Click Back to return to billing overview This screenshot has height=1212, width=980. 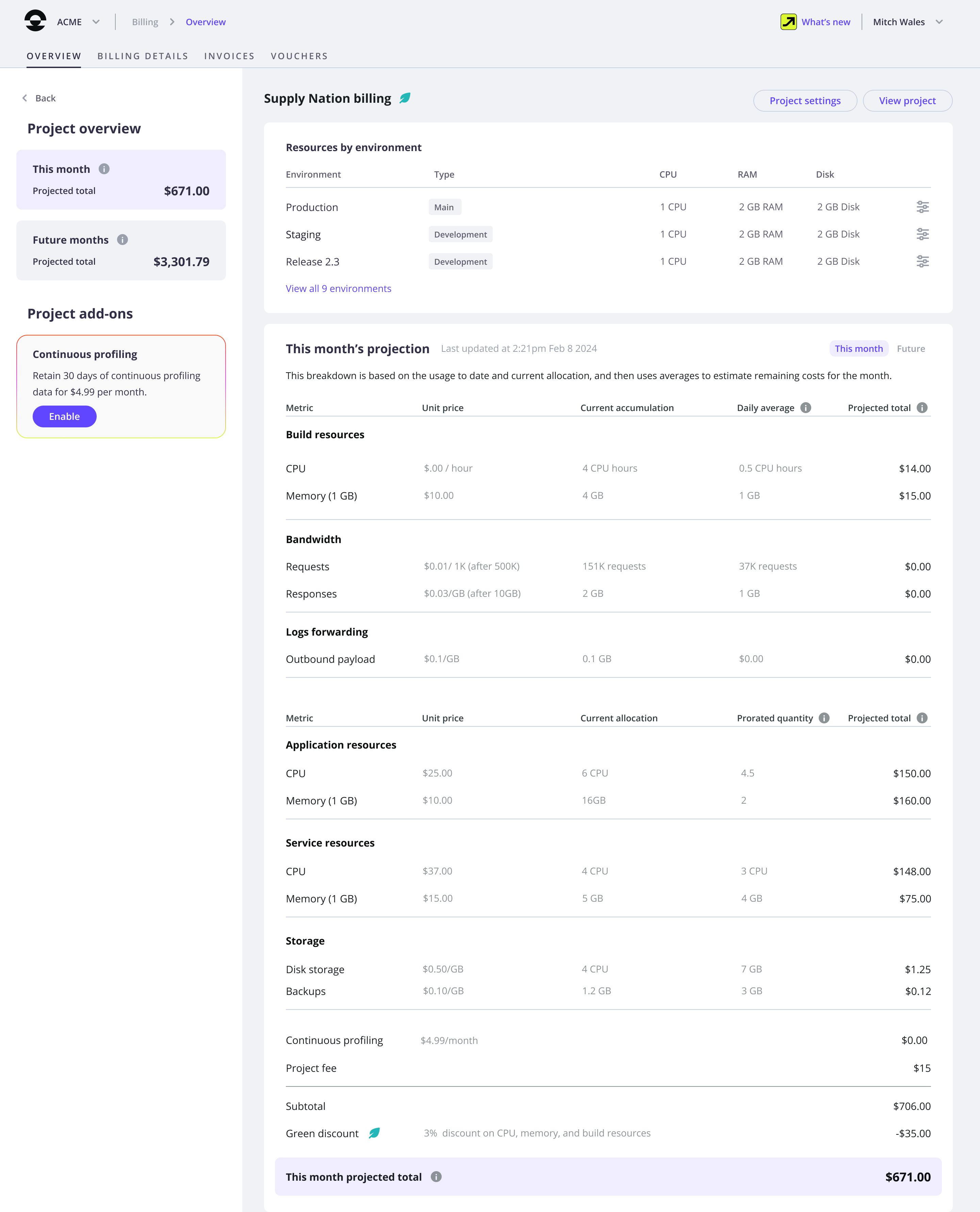tap(38, 98)
